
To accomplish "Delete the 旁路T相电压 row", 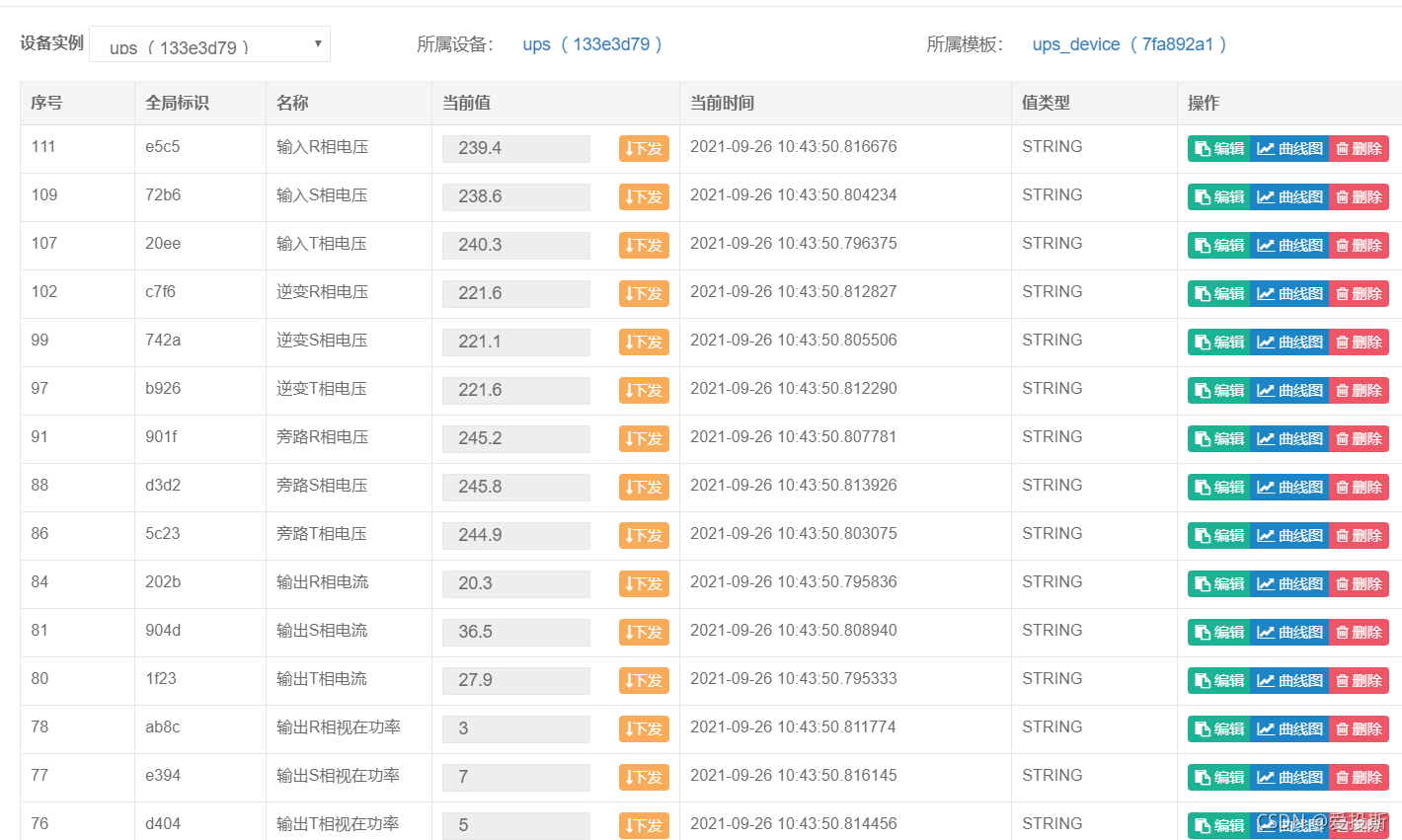I will coord(1359,535).
